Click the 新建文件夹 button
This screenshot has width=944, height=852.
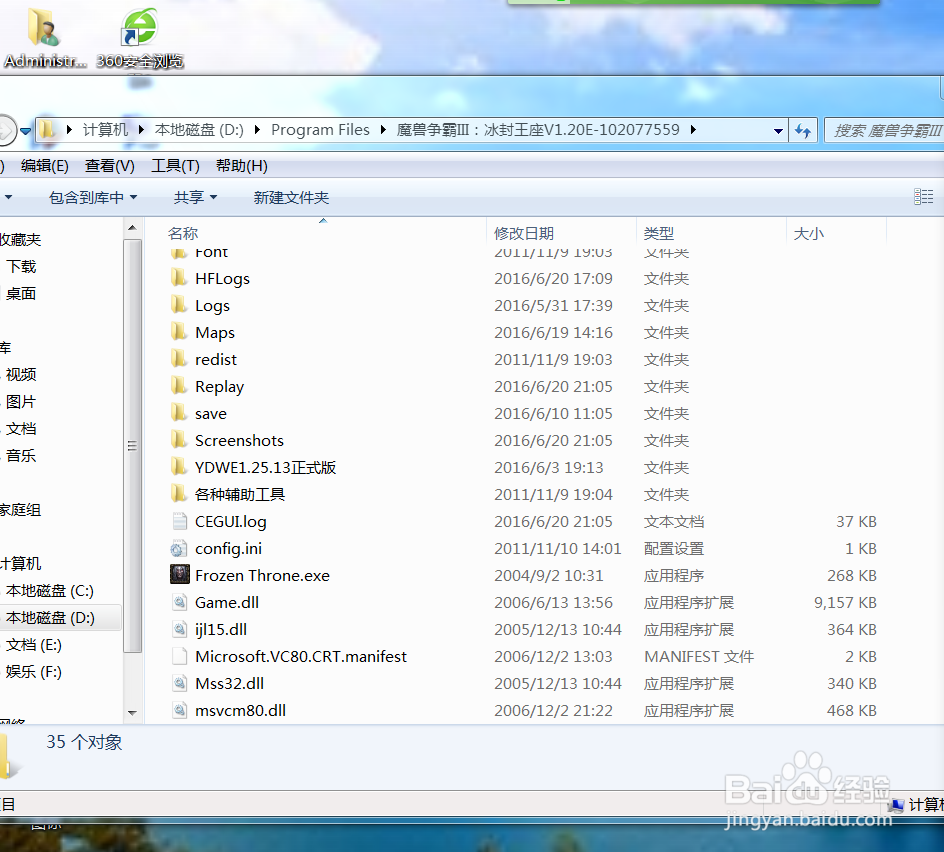coord(291,197)
